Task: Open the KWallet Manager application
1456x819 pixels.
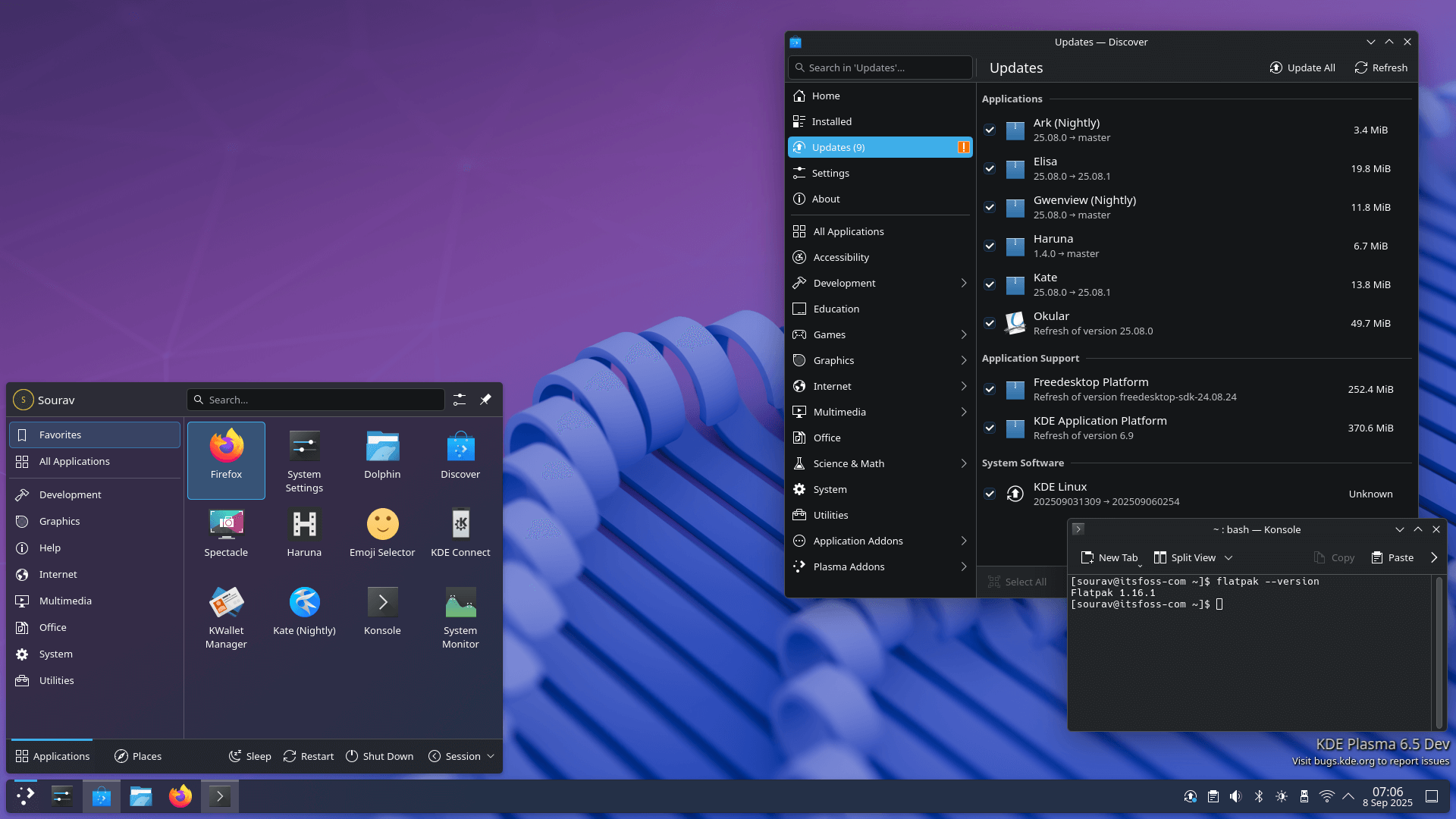Action: point(226,607)
